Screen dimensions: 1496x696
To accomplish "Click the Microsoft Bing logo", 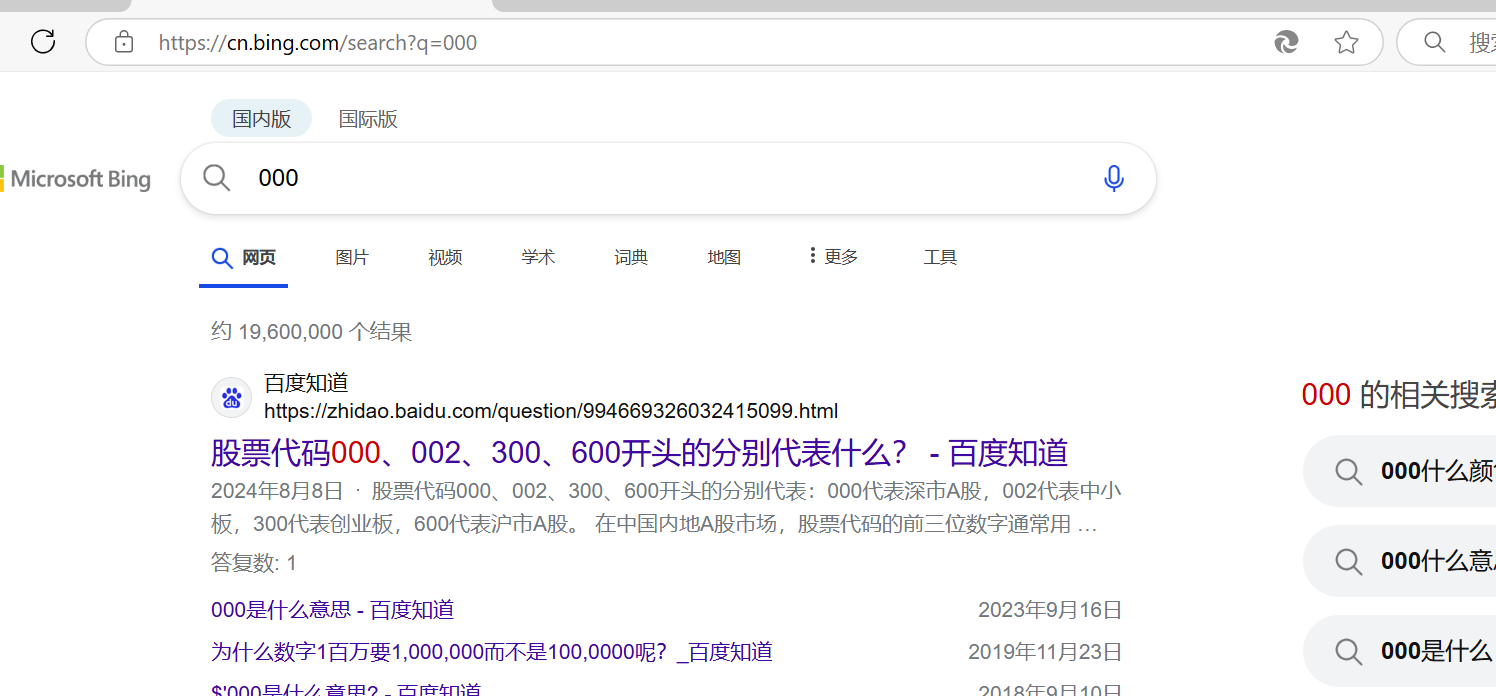I will pyautogui.click(x=76, y=179).
